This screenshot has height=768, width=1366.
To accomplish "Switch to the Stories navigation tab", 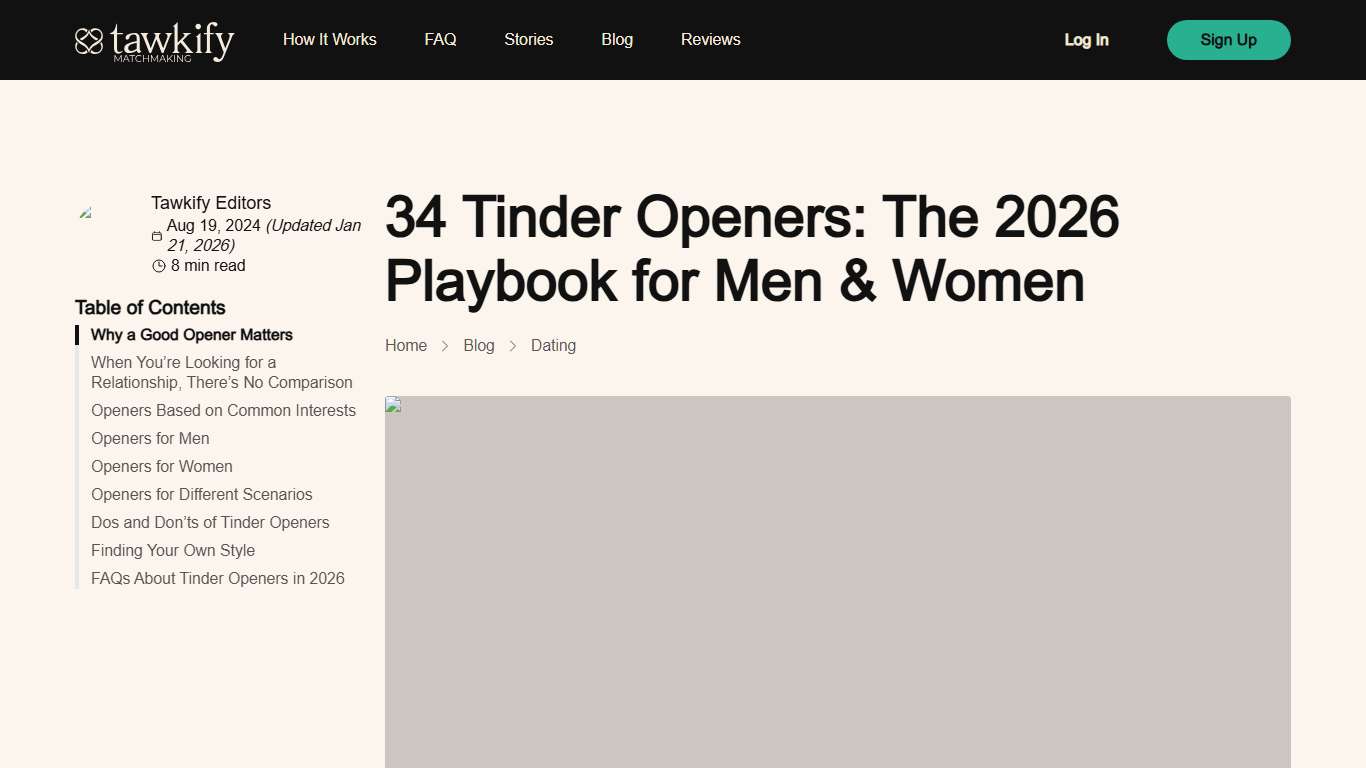I will [528, 39].
